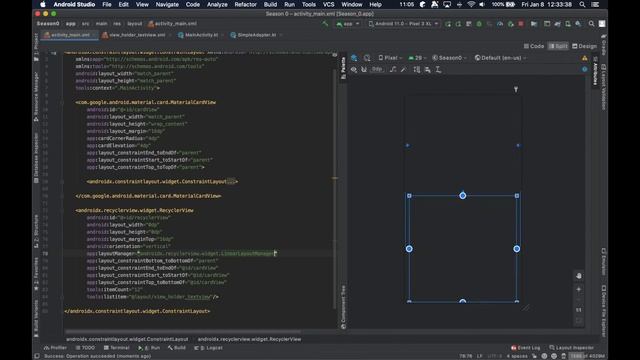Open the Build menu
This screenshot has height=360, width=640.
270,4
